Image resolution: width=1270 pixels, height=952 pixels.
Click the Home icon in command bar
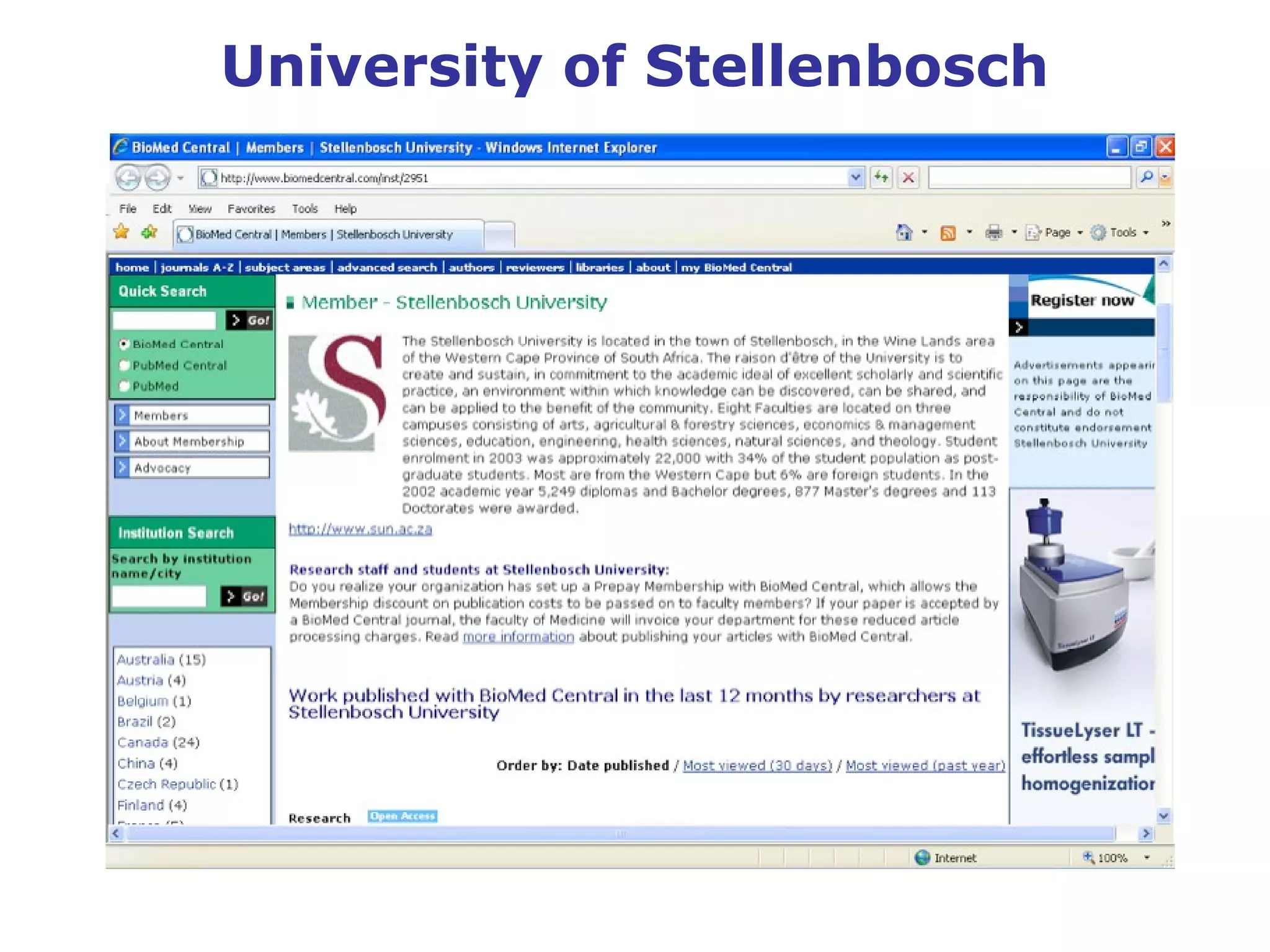point(904,232)
